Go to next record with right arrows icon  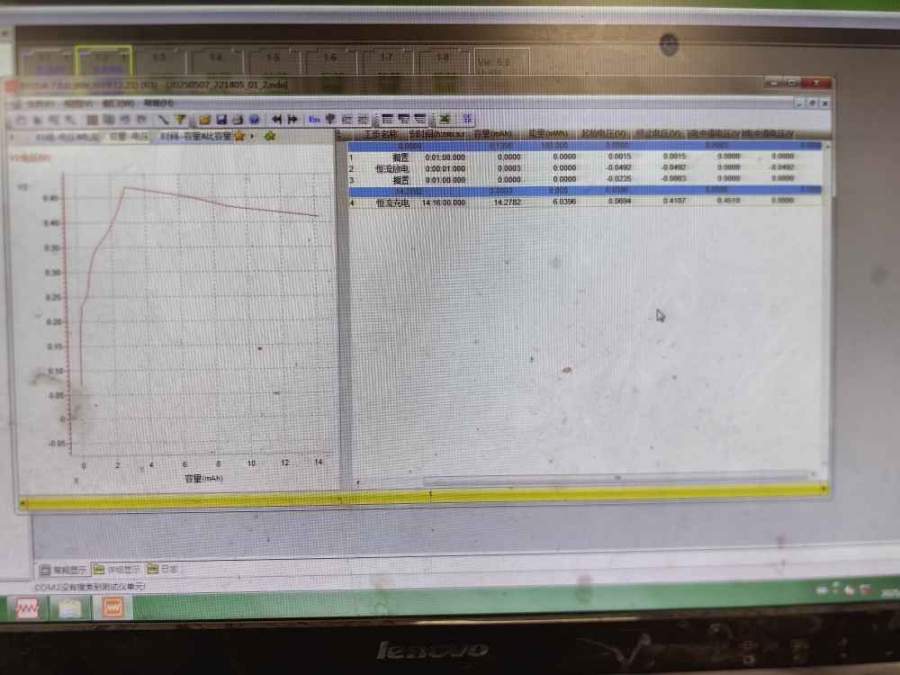pos(293,119)
